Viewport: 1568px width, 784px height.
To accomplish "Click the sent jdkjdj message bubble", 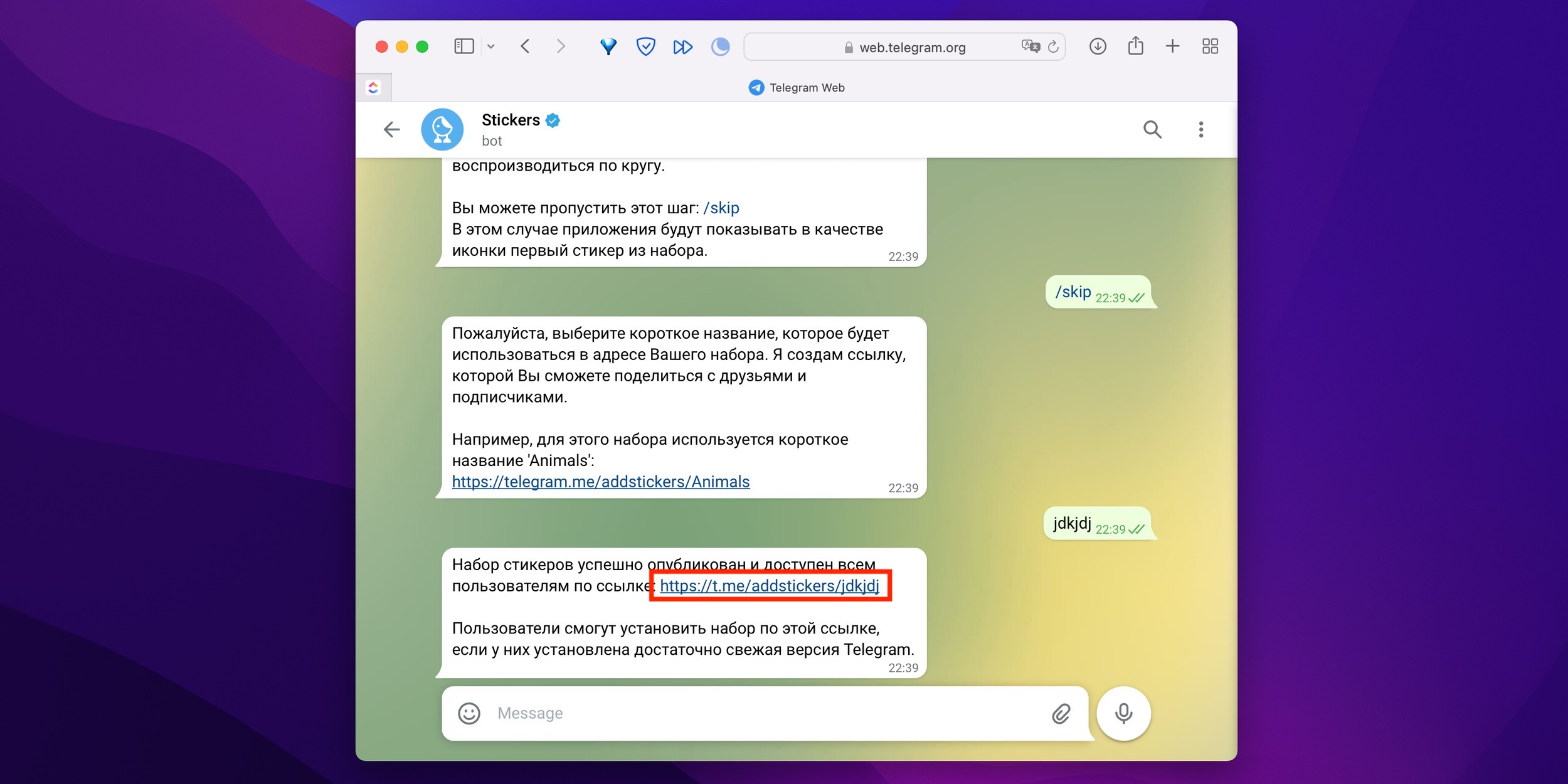I will [1101, 523].
